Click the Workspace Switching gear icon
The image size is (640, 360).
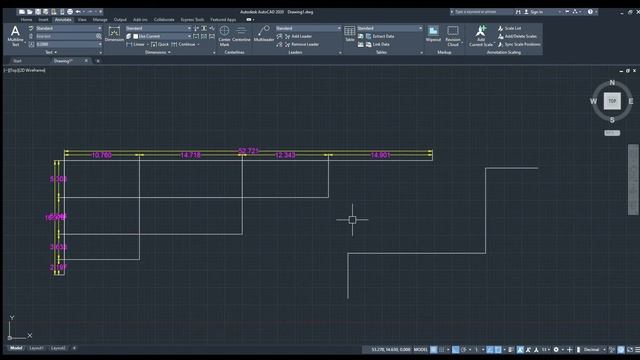pos(556,349)
